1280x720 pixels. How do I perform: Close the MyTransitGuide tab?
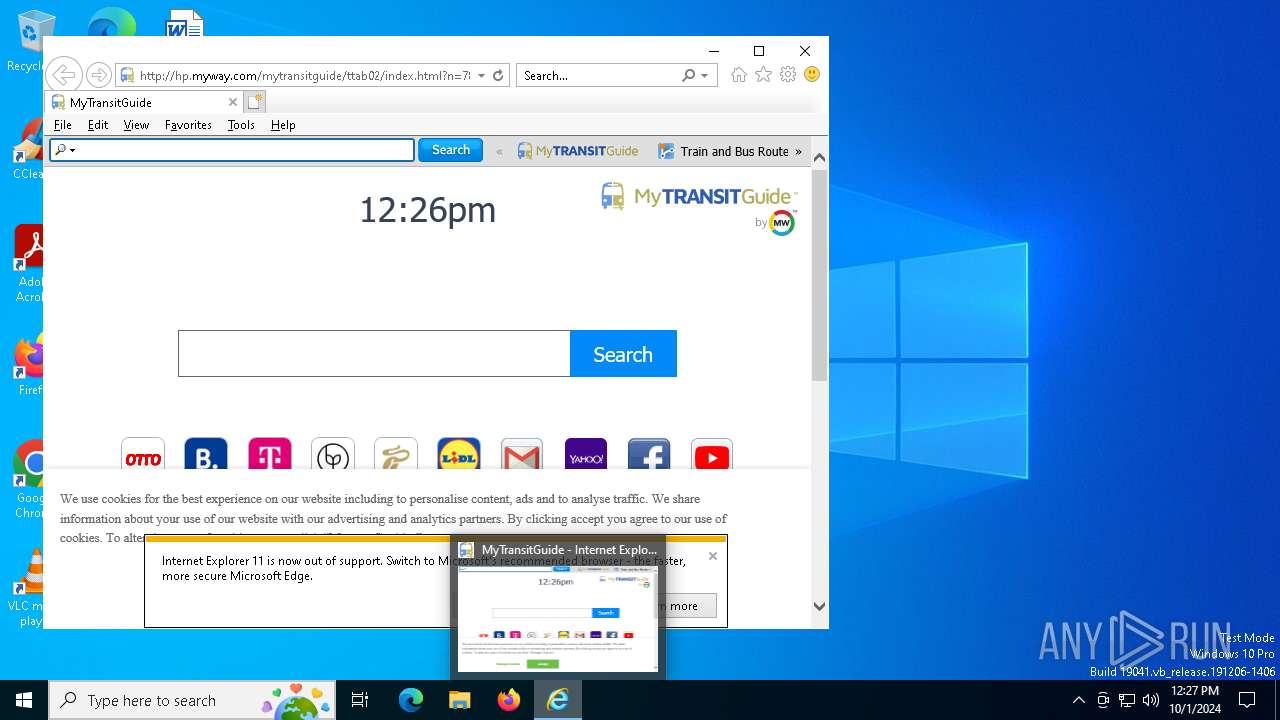coord(233,102)
